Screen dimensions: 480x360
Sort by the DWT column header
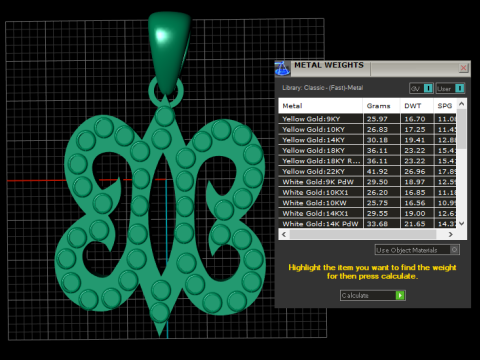tap(417, 106)
